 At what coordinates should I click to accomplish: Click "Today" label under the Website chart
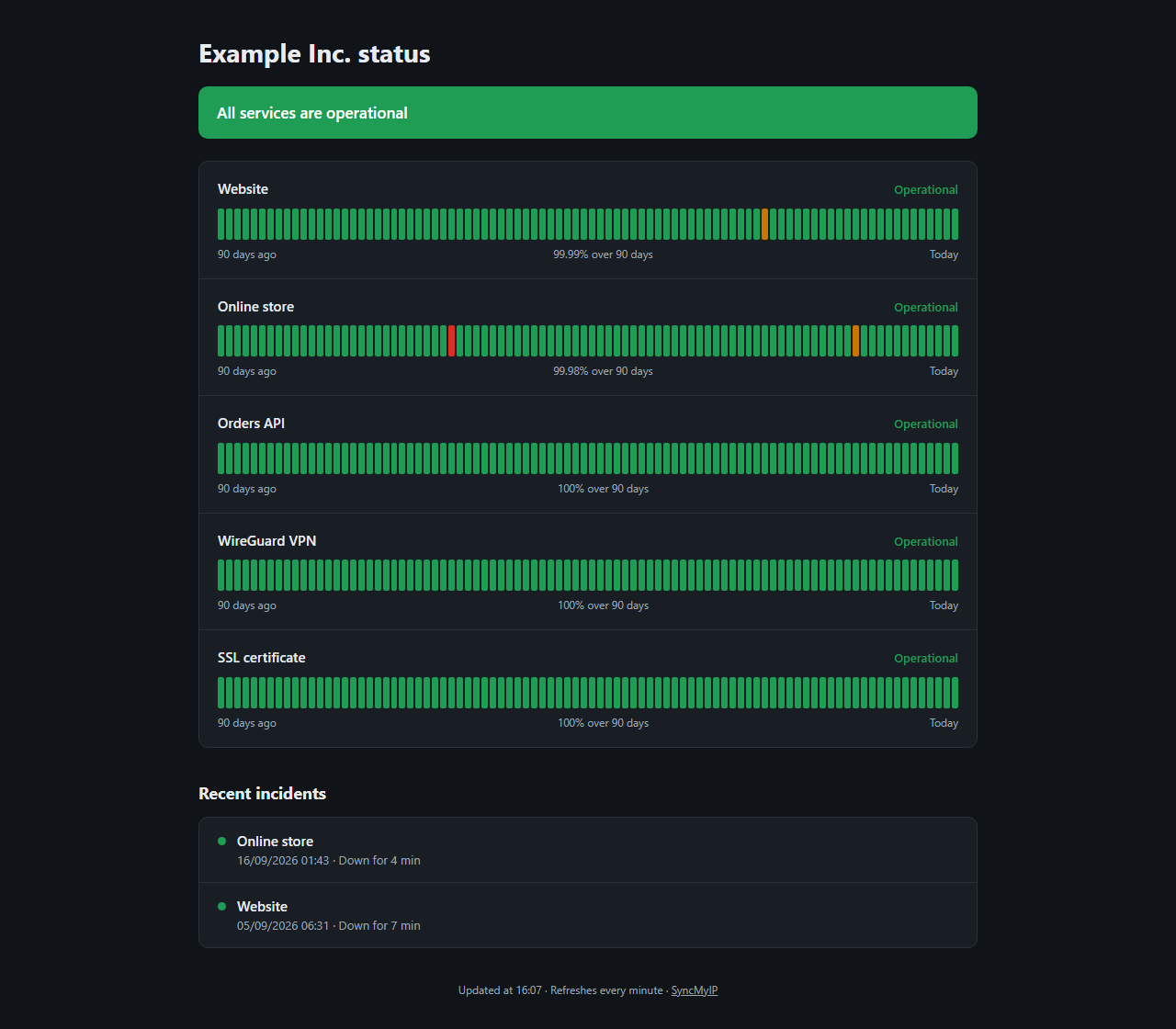click(944, 254)
